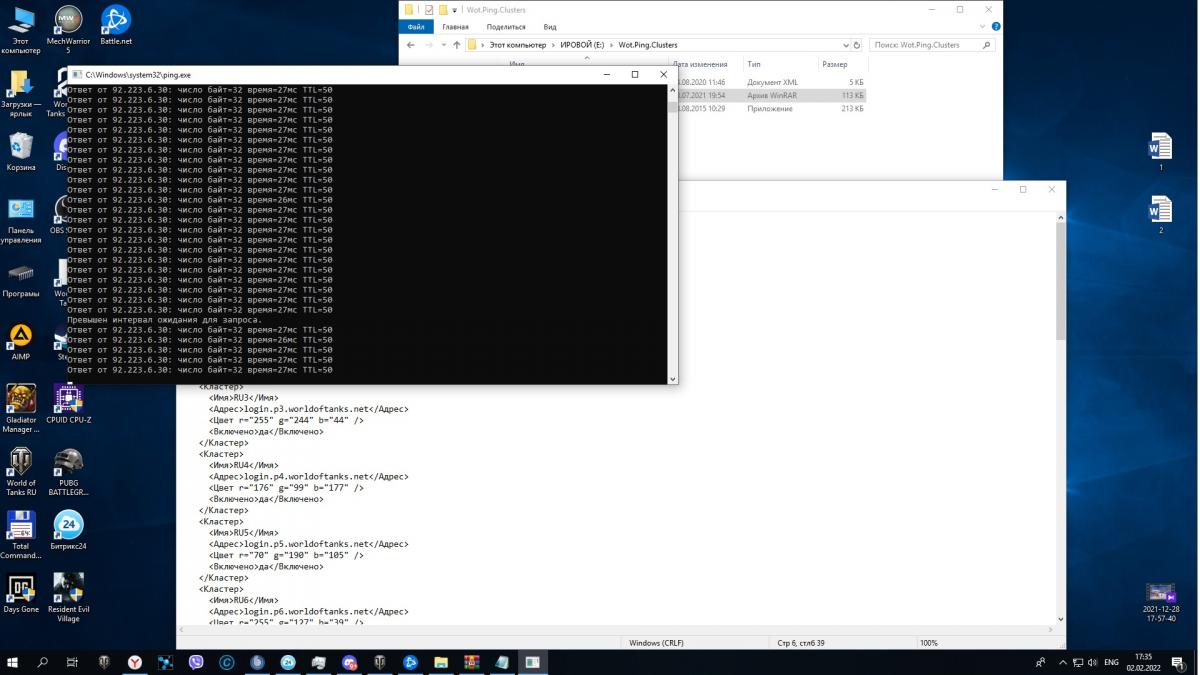This screenshot has width=1200, height=675.
Task: Click the ping.exe console vertical scrollbar
Action: click(672, 234)
